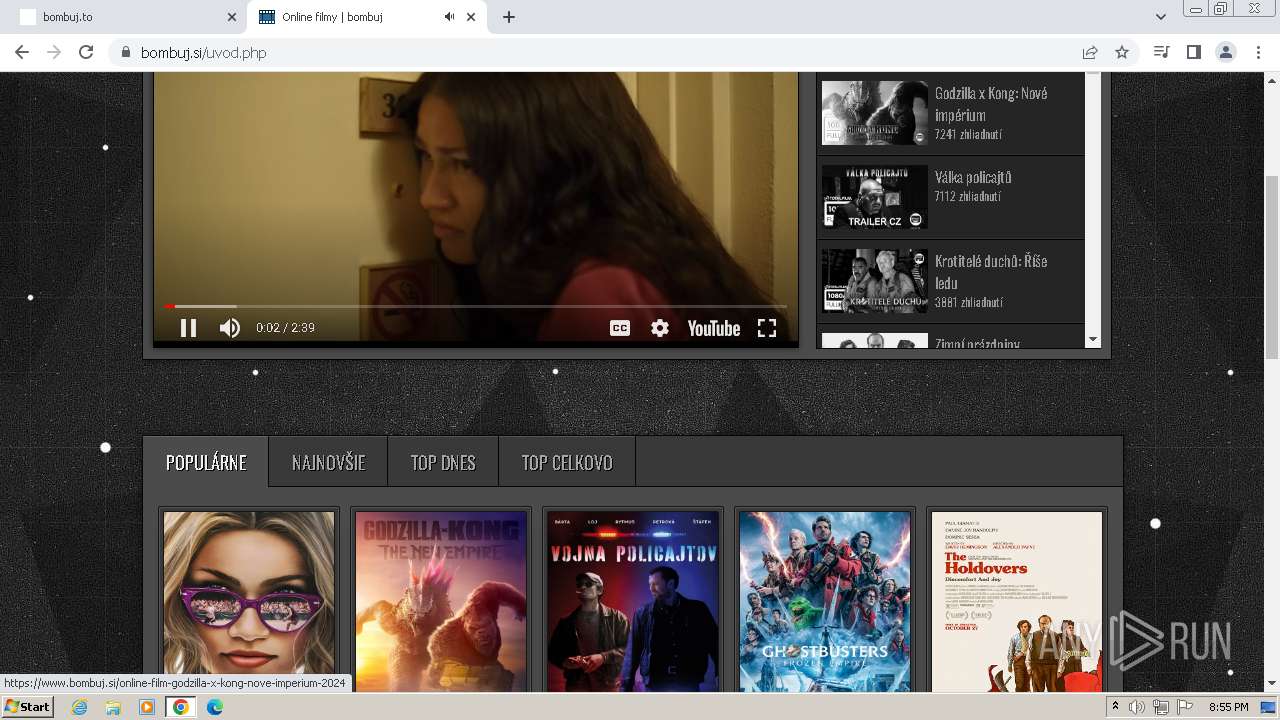Go forward in browser history
This screenshot has width=1280, height=720.
54,52
